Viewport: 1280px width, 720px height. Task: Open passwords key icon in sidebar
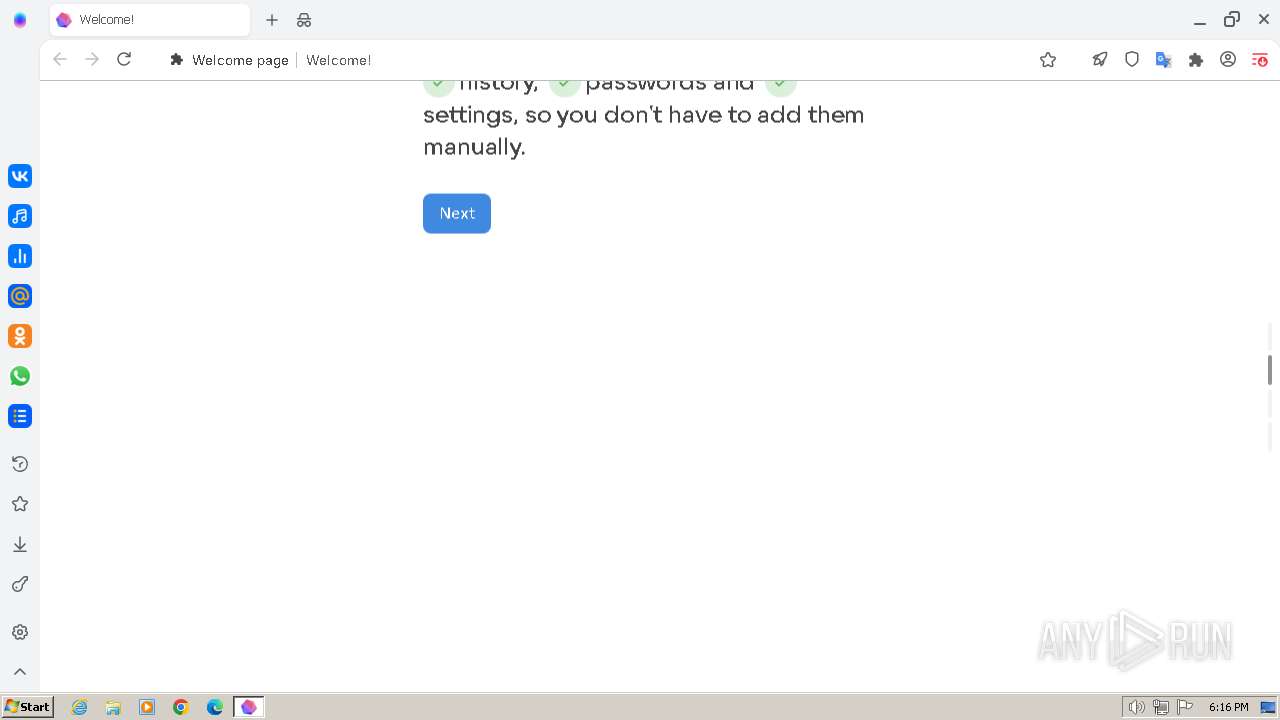coord(20,584)
